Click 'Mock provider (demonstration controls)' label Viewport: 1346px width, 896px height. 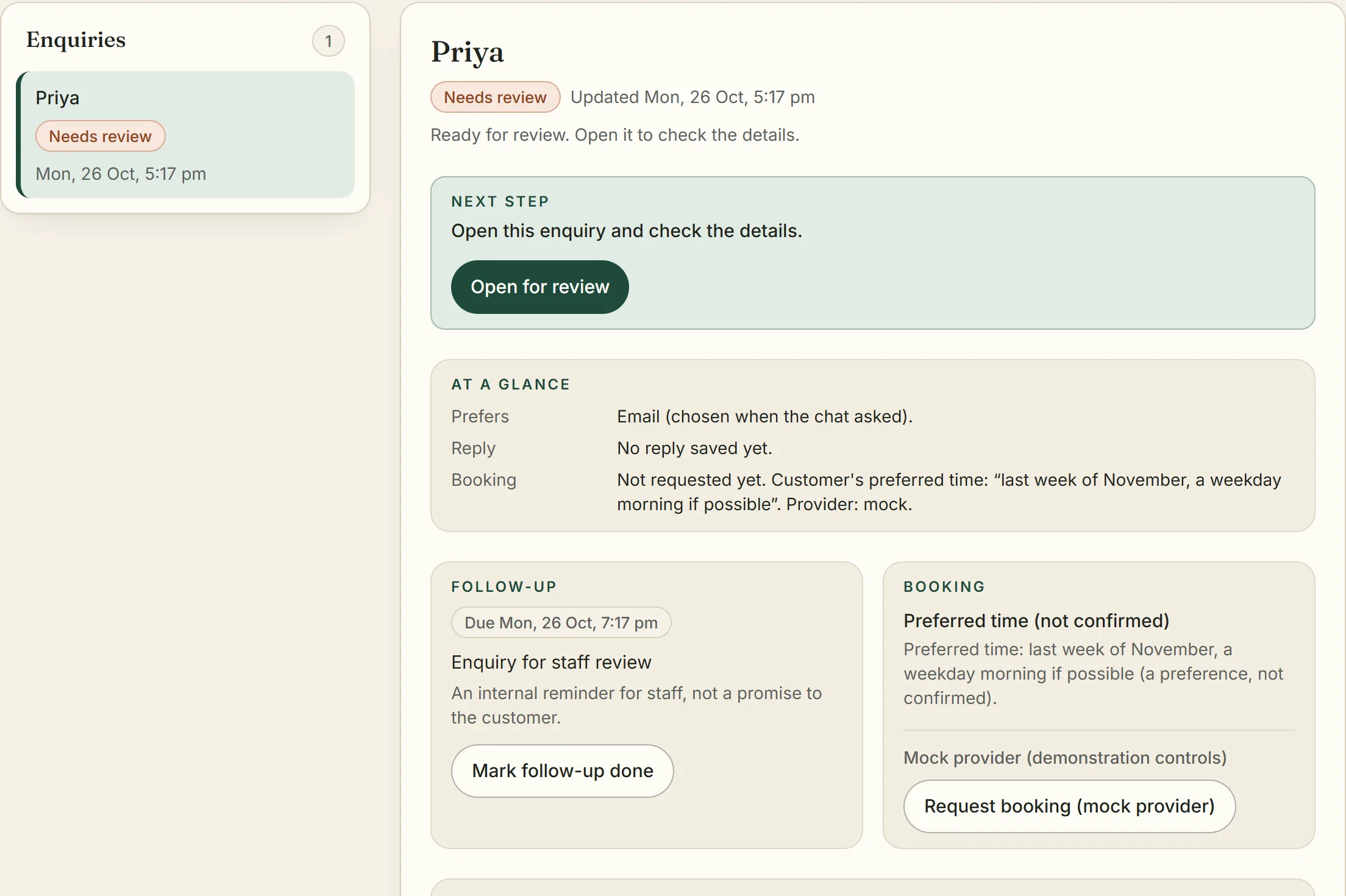[x=1065, y=758]
